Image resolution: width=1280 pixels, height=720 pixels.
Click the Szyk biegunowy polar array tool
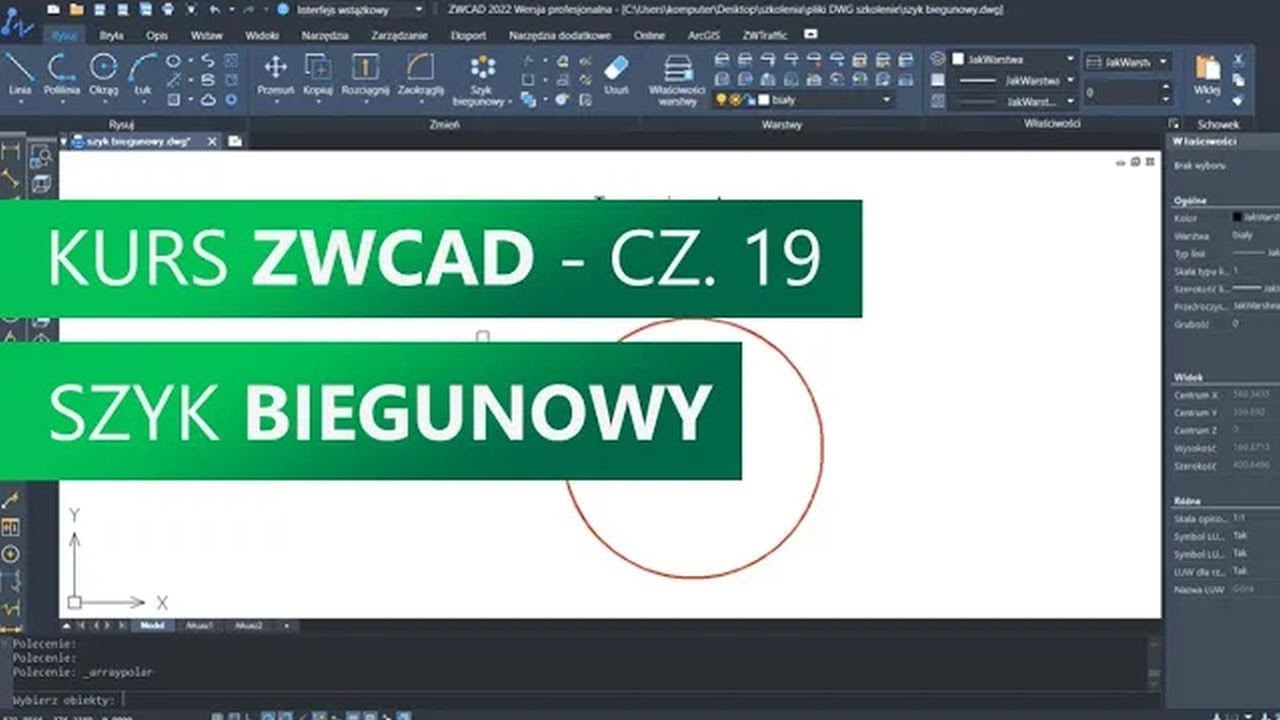(x=483, y=78)
